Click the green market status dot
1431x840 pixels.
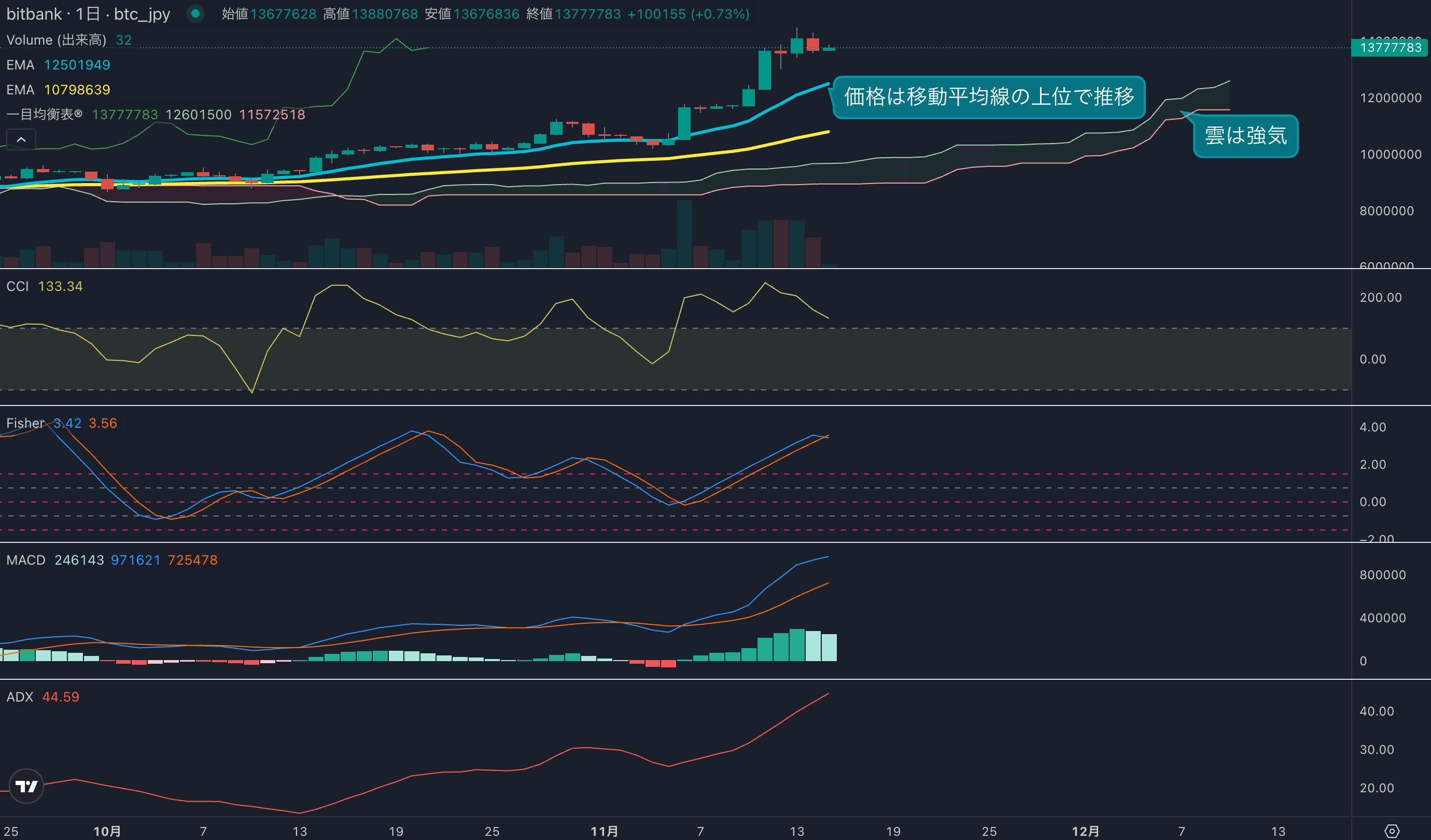(x=195, y=13)
